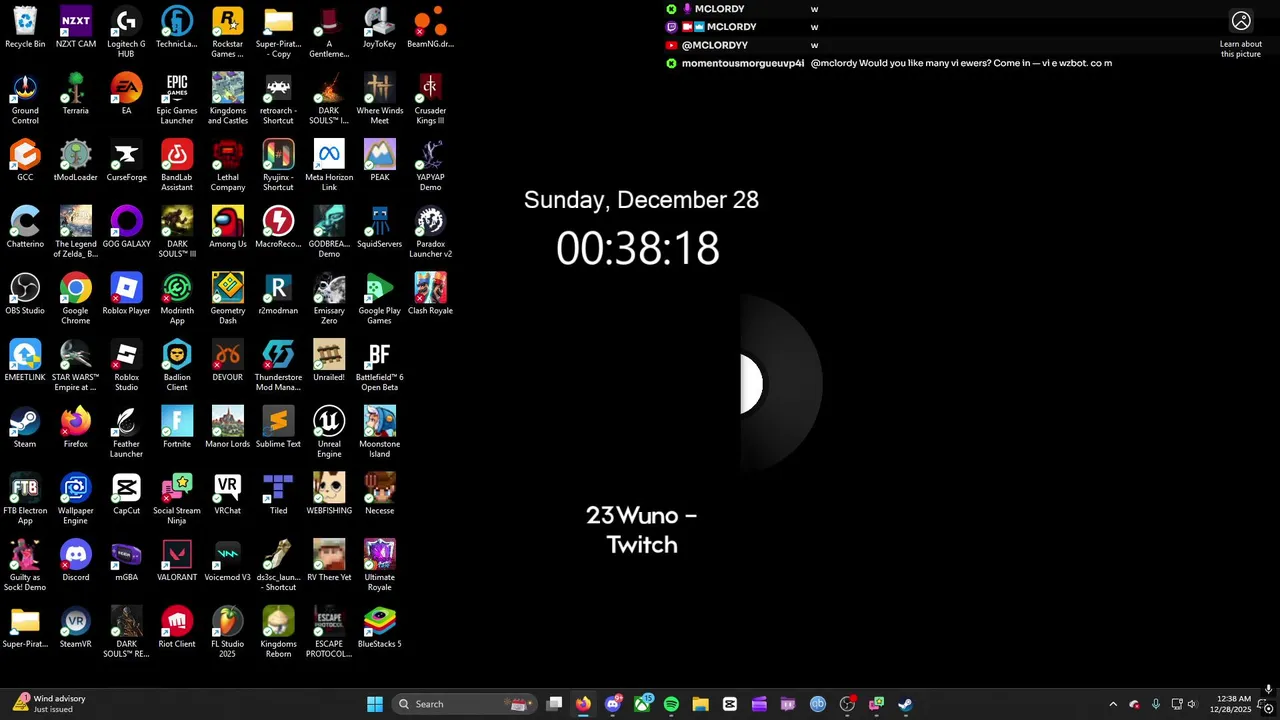This screenshot has height=720, width=1280.
Task: Launch VALORANT from the desktop
Action: pos(177,561)
